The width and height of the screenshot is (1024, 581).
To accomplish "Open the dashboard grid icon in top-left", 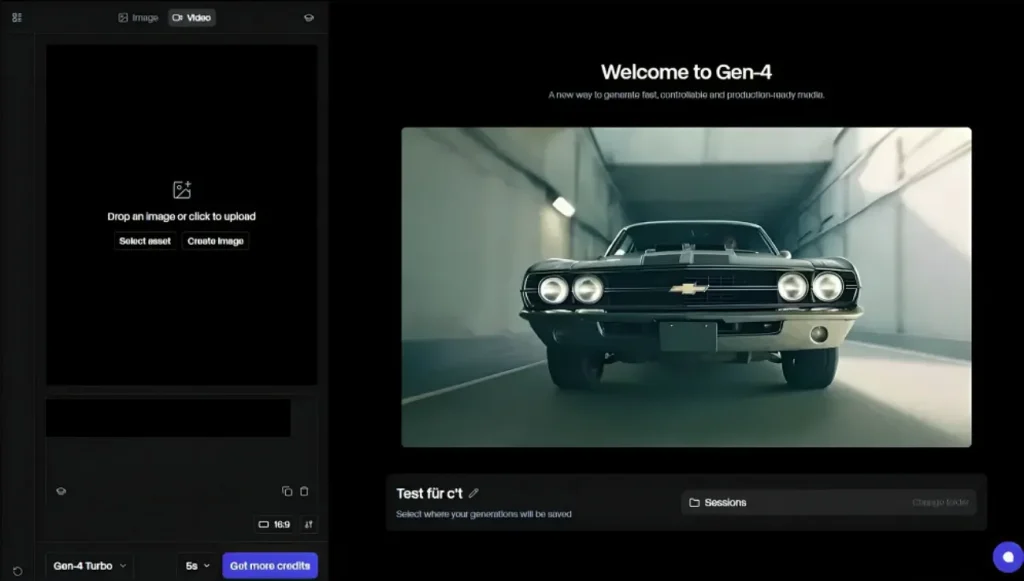I will [x=17, y=18].
